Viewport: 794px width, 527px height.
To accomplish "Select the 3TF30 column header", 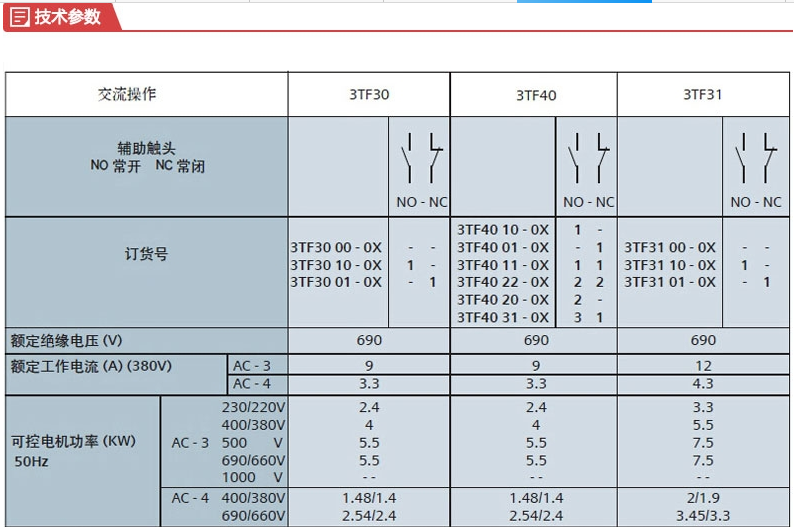I will pos(369,95).
